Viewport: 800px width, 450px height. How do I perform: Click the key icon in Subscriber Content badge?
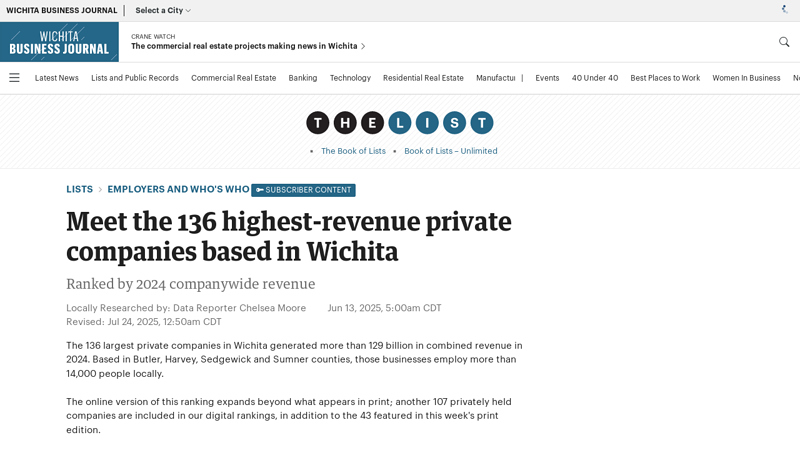tap(260, 190)
